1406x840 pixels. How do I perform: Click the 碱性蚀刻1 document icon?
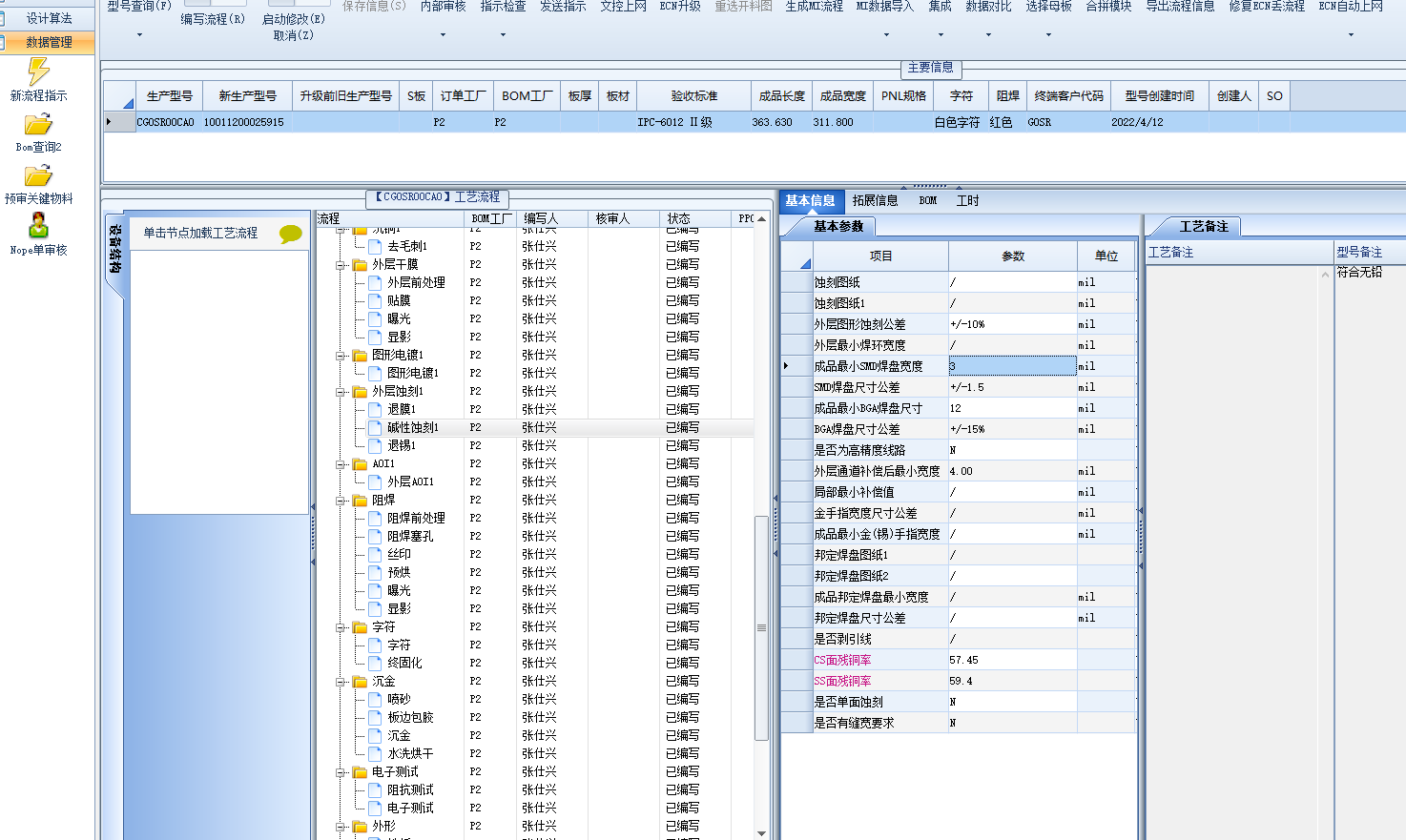(375, 427)
